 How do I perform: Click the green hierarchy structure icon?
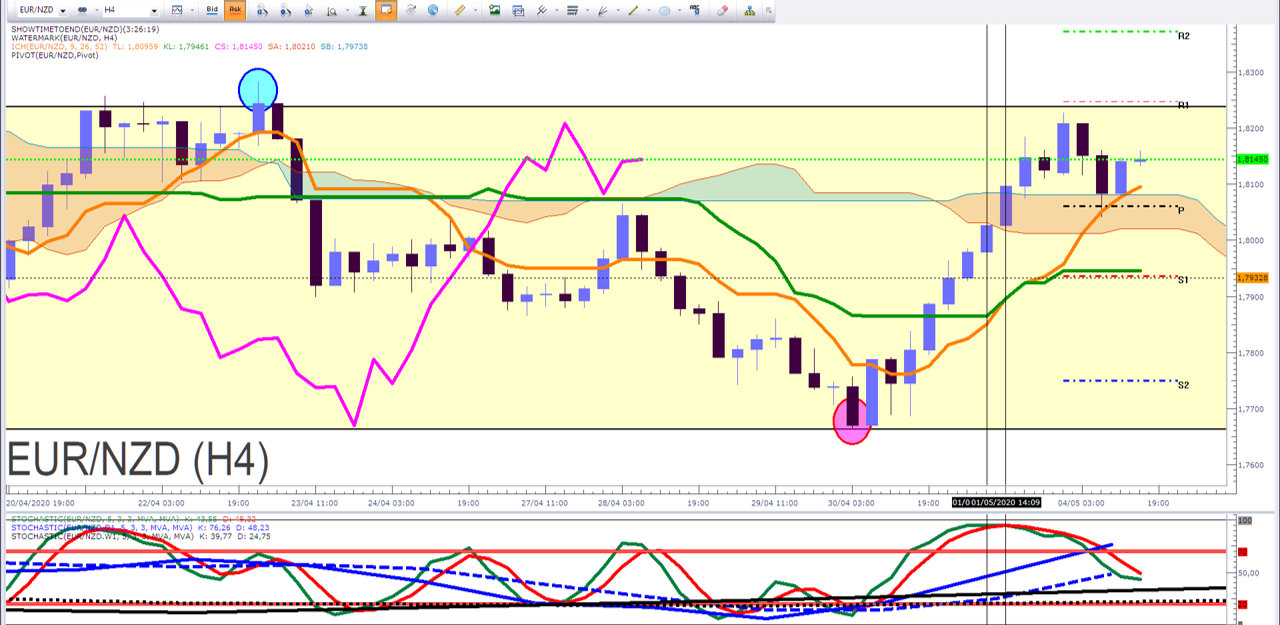click(750, 10)
